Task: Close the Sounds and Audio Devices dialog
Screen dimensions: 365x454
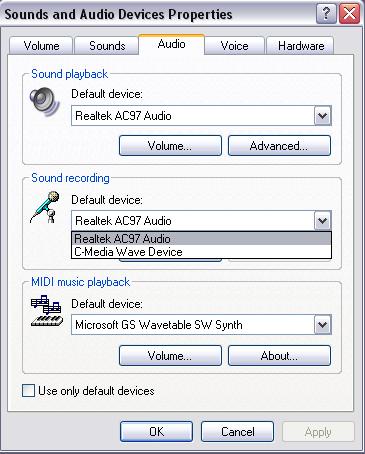Action: (x=349, y=14)
